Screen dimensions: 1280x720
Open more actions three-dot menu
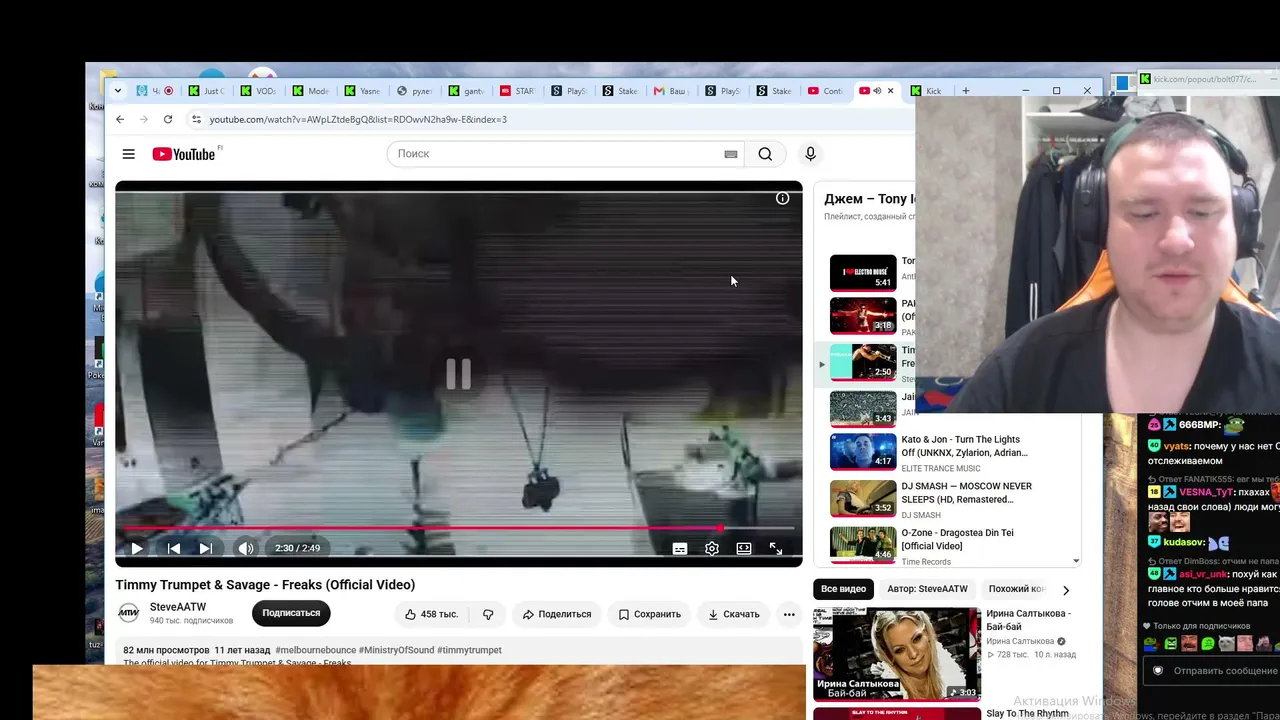pyautogui.click(x=789, y=614)
